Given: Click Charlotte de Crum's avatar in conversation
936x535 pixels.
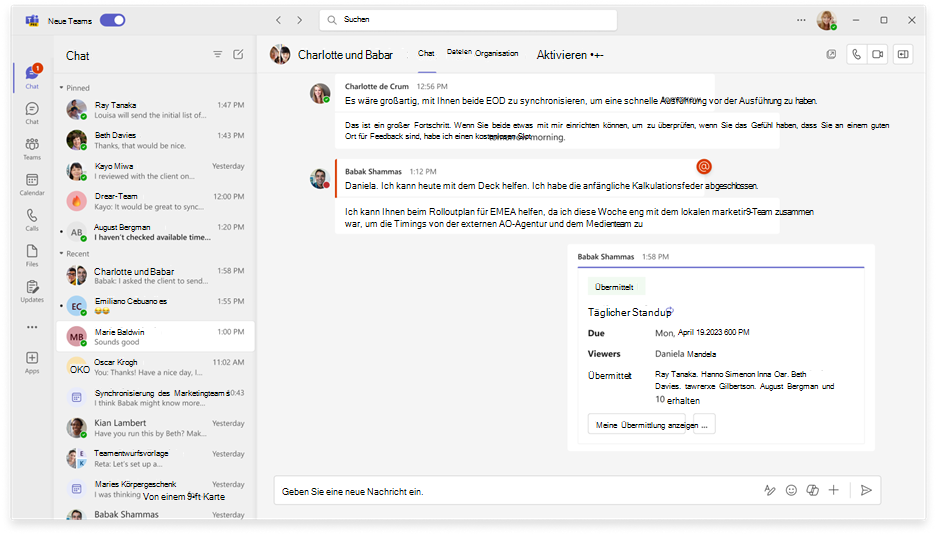Looking at the screenshot, I should 320,93.
